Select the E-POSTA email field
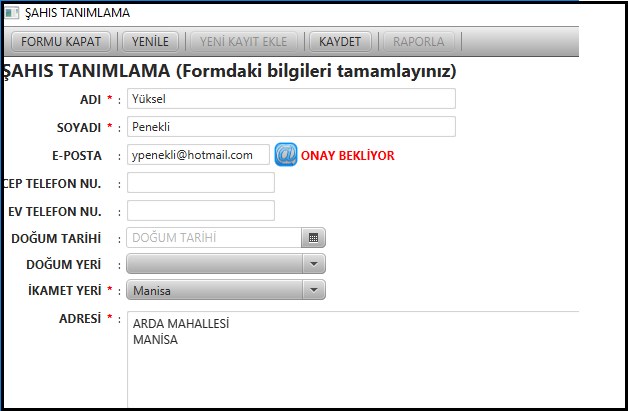Screen dimensions: 628x411 [x=198, y=155]
